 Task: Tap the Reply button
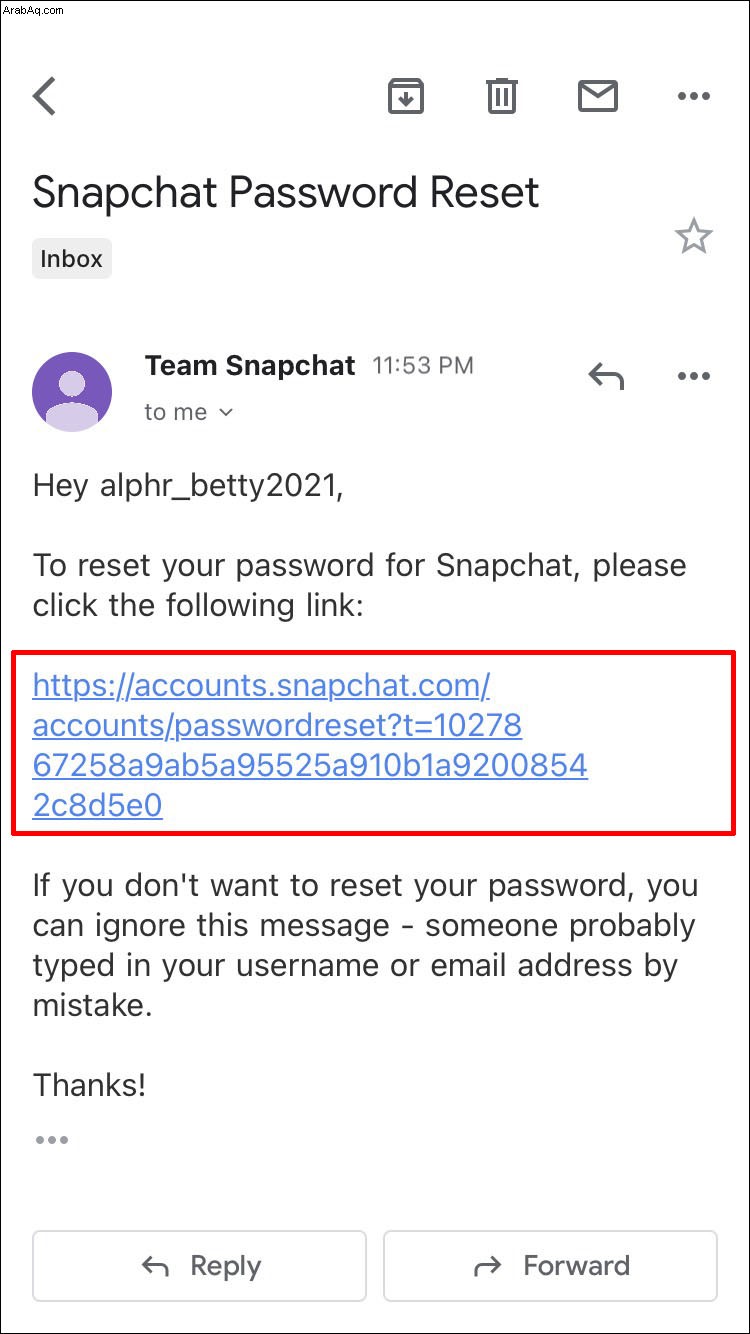[x=199, y=1266]
